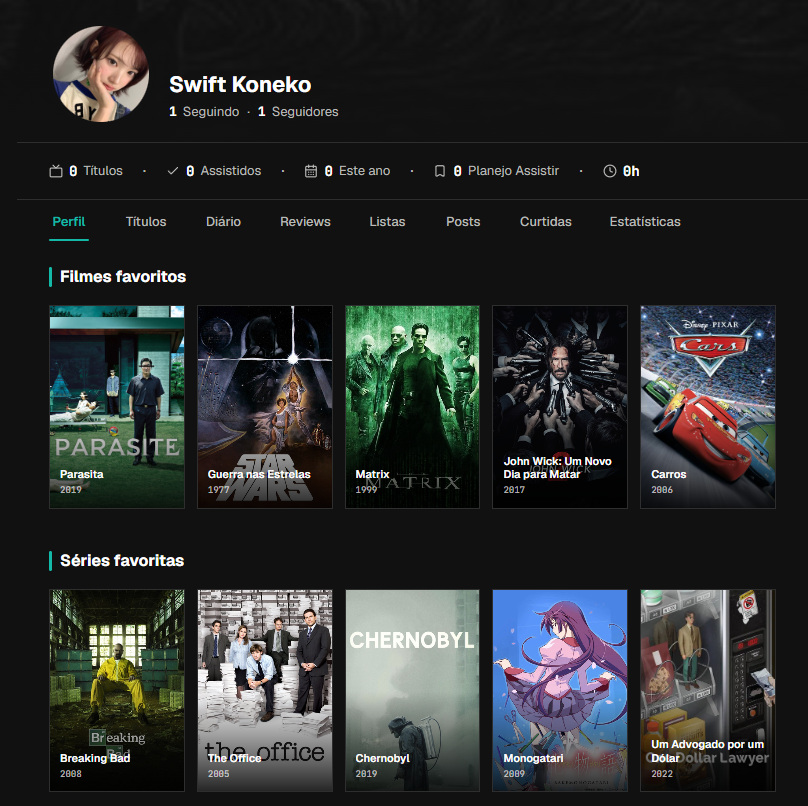Open the 1 Seguidores link
The height and width of the screenshot is (806, 808).
298,112
